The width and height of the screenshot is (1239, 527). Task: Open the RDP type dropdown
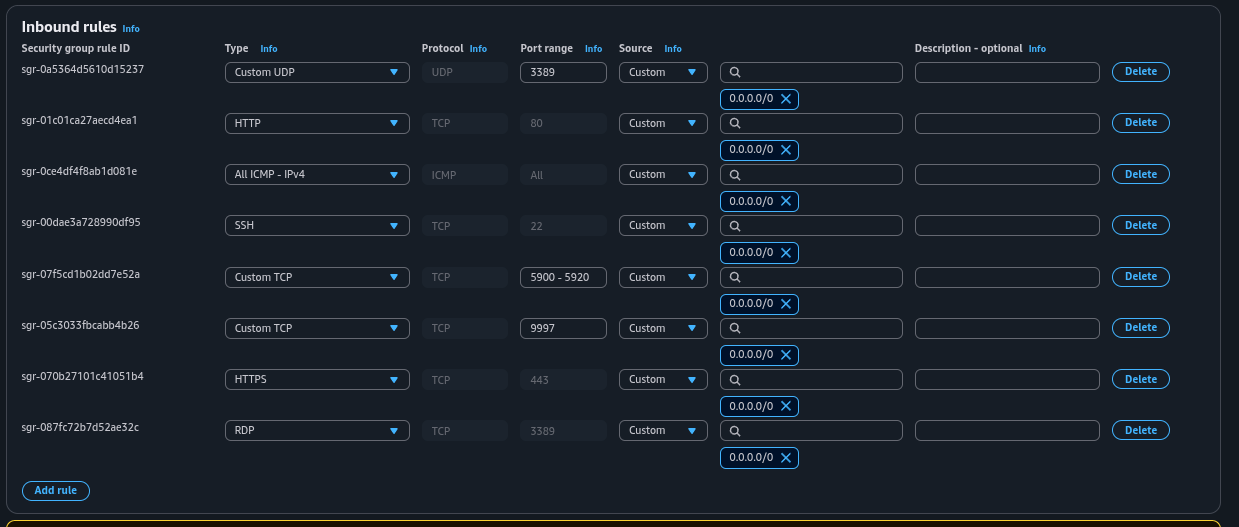(316, 431)
